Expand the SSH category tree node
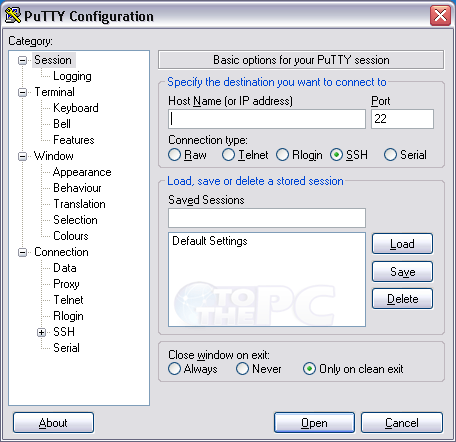The height and width of the screenshot is (442, 456). click(x=41, y=332)
